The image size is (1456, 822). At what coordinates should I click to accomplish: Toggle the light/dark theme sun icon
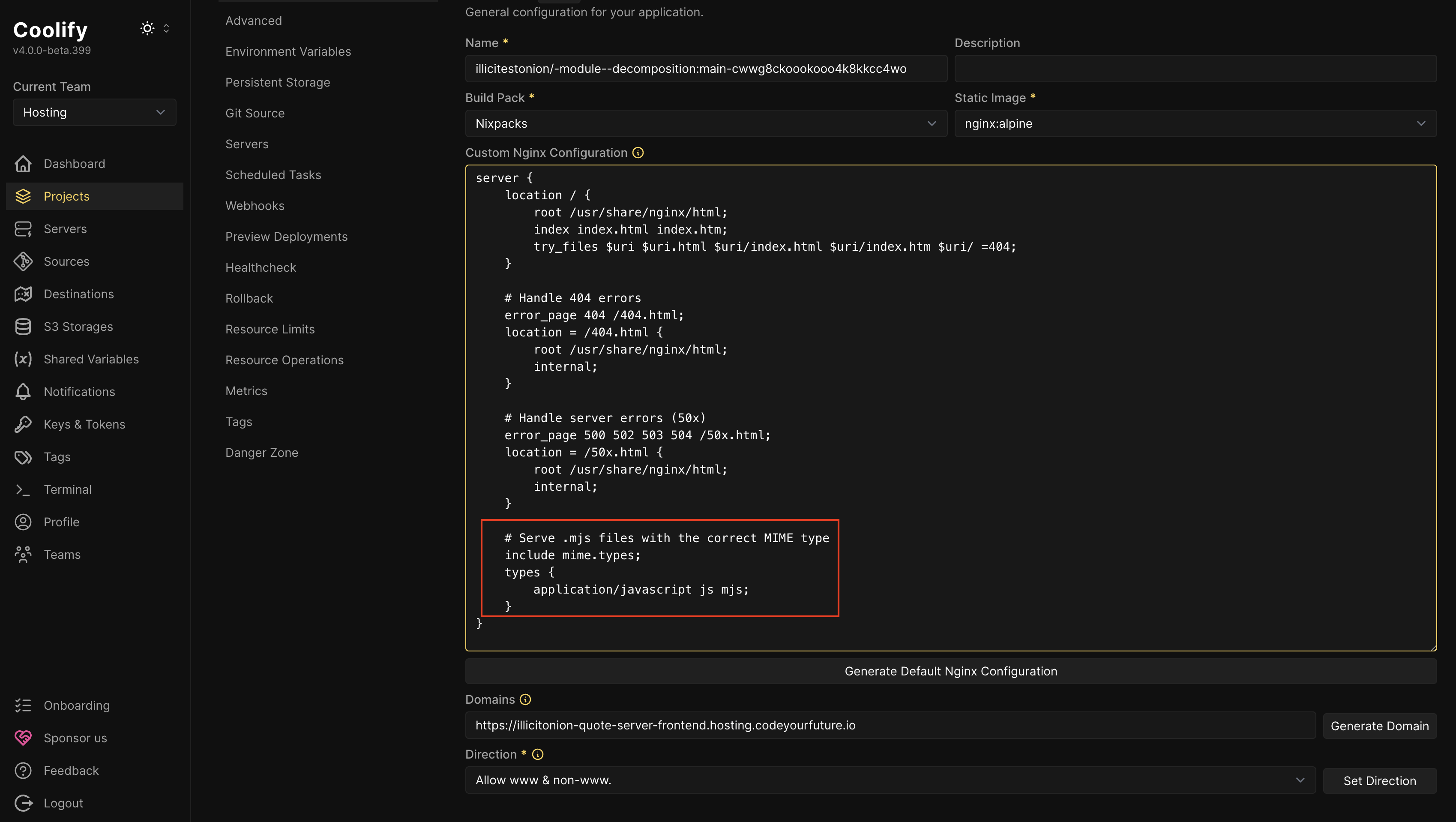(x=147, y=28)
